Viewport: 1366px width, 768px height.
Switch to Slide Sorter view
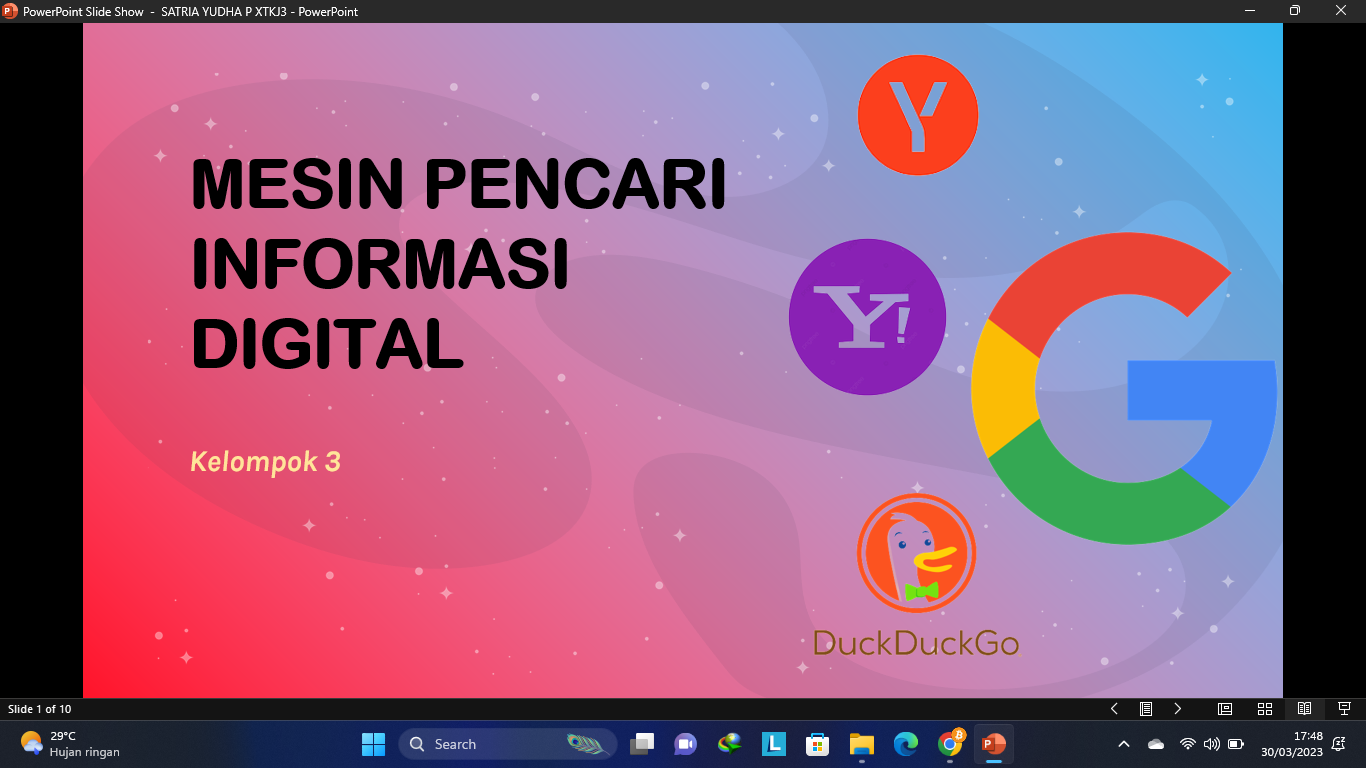click(x=1265, y=709)
